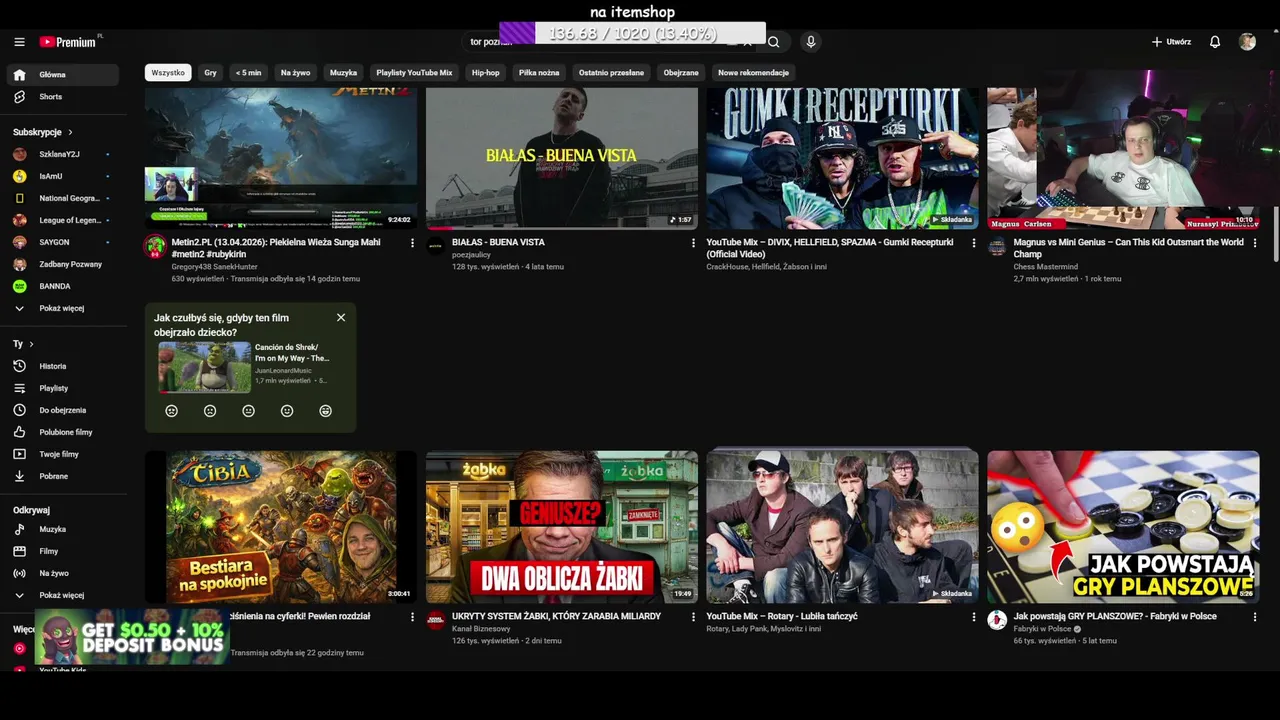Image resolution: width=1280 pixels, height=720 pixels.
Task: Choose the fourth survey emoji face
Action: (x=287, y=411)
